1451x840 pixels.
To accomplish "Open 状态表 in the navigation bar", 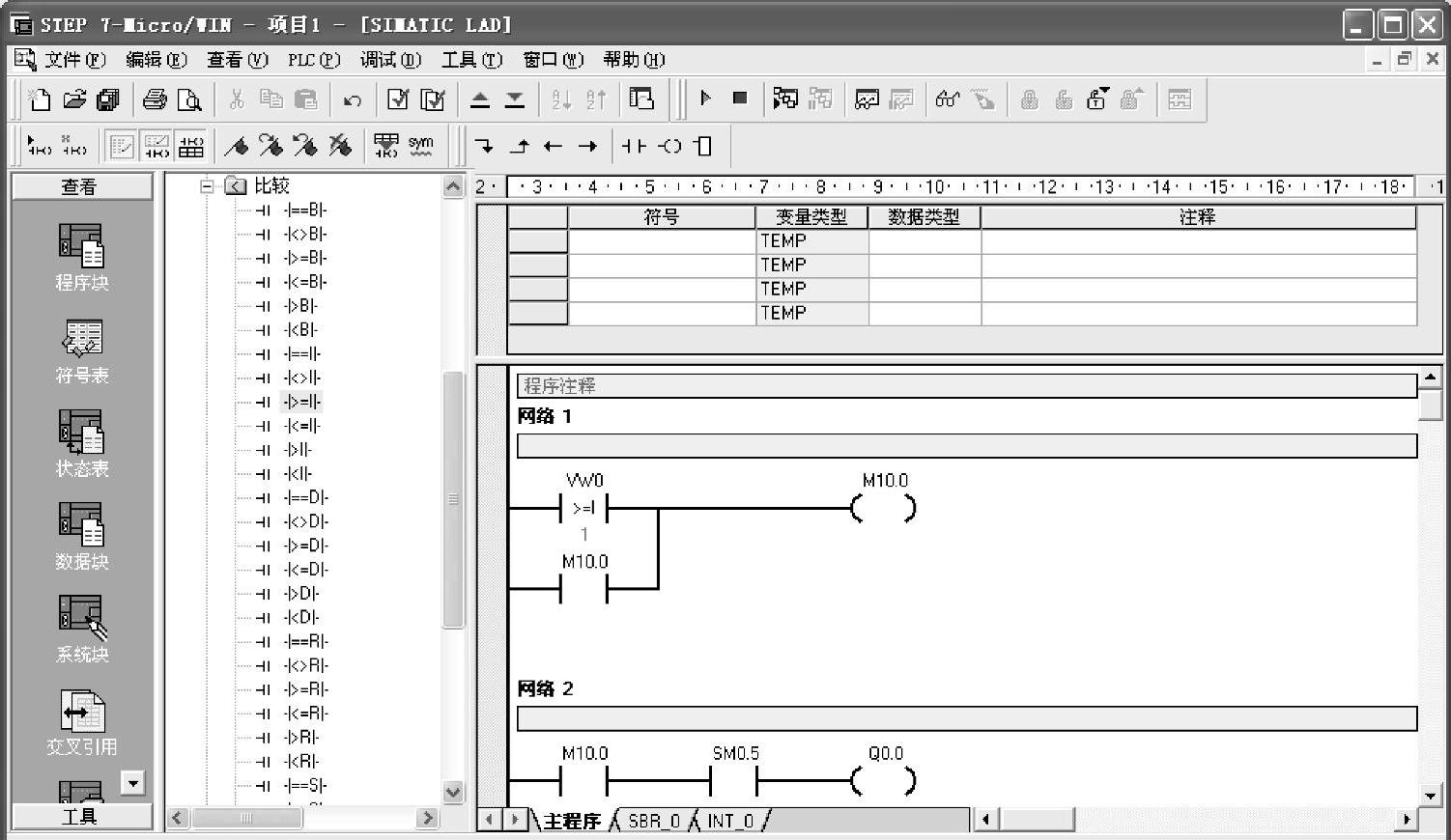I will tap(81, 444).
